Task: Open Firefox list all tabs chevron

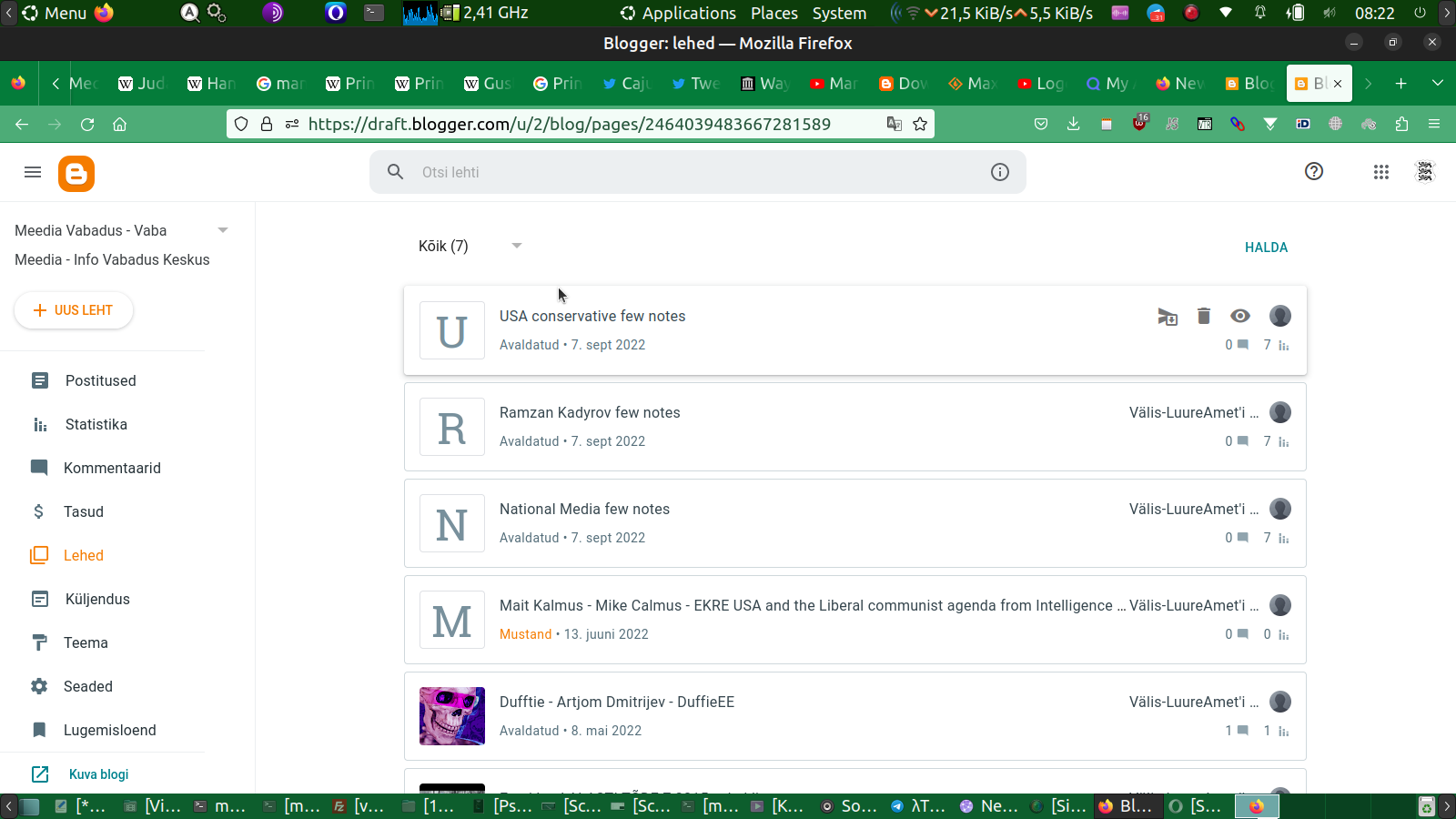Action: (1437, 83)
